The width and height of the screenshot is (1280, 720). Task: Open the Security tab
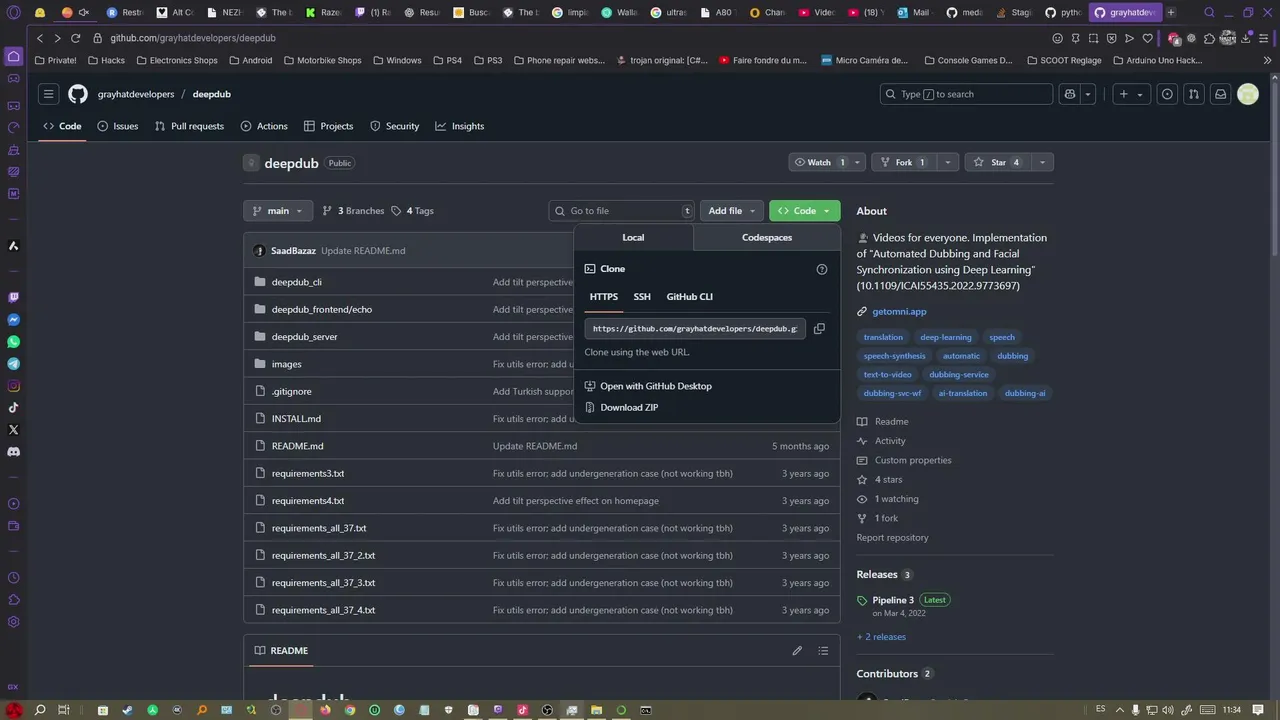394,126
